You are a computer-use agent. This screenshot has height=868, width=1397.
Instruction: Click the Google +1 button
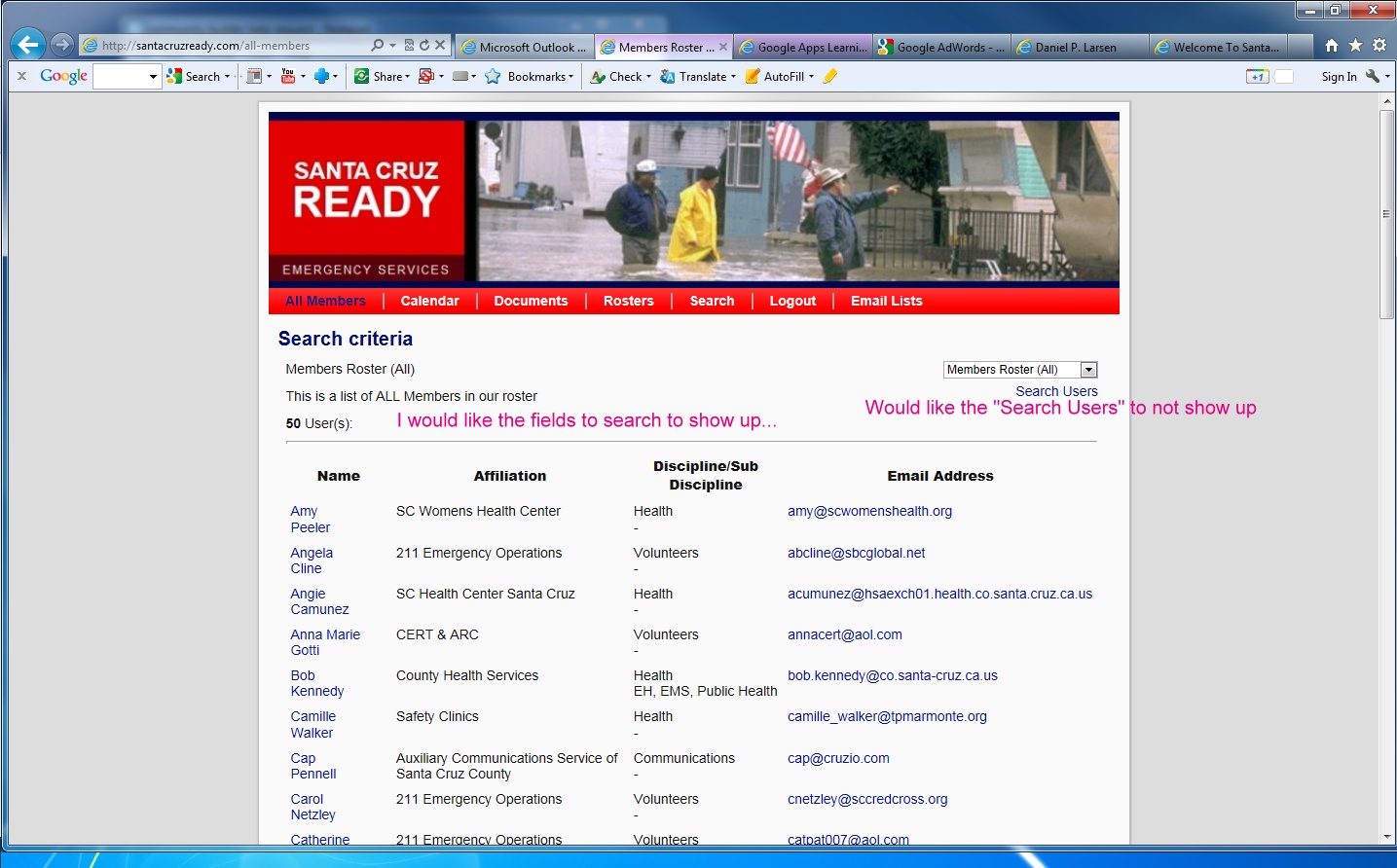pyautogui.click(x=1257, y=76)
